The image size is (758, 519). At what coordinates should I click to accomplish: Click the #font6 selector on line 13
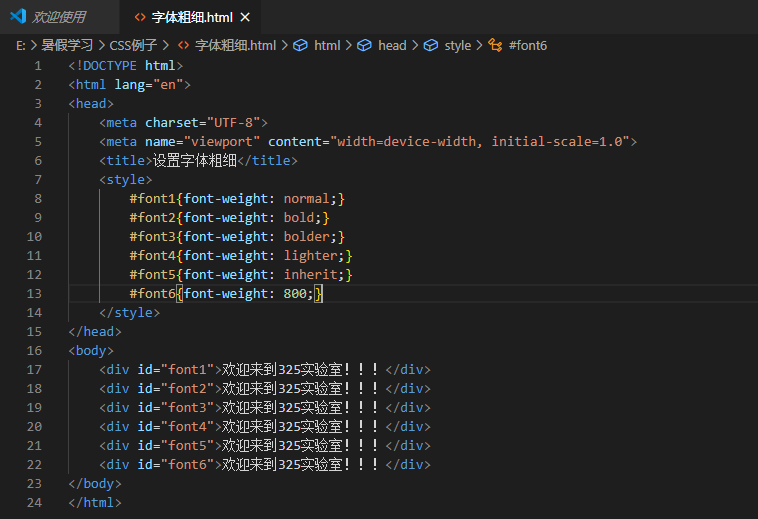[x=152, y=294]
